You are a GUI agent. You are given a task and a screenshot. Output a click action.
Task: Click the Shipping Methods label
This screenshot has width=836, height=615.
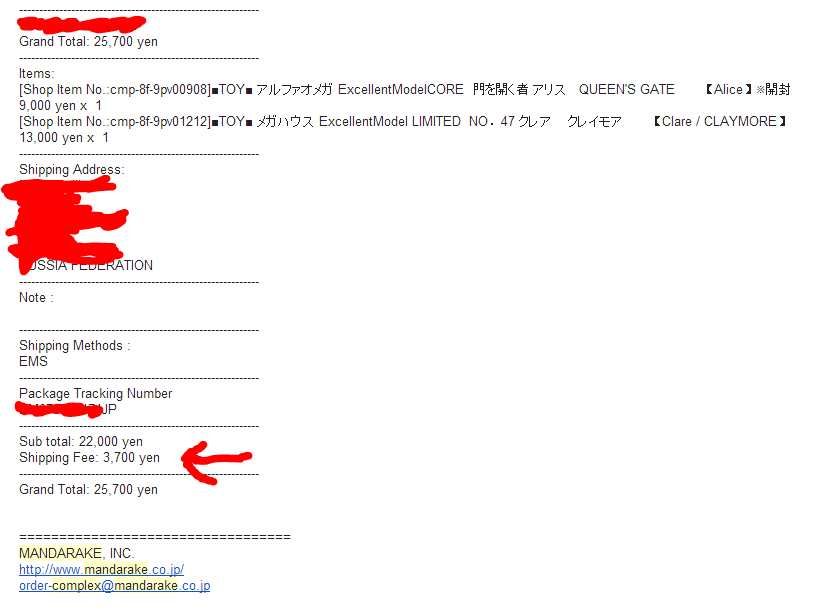tap(75, 346)
